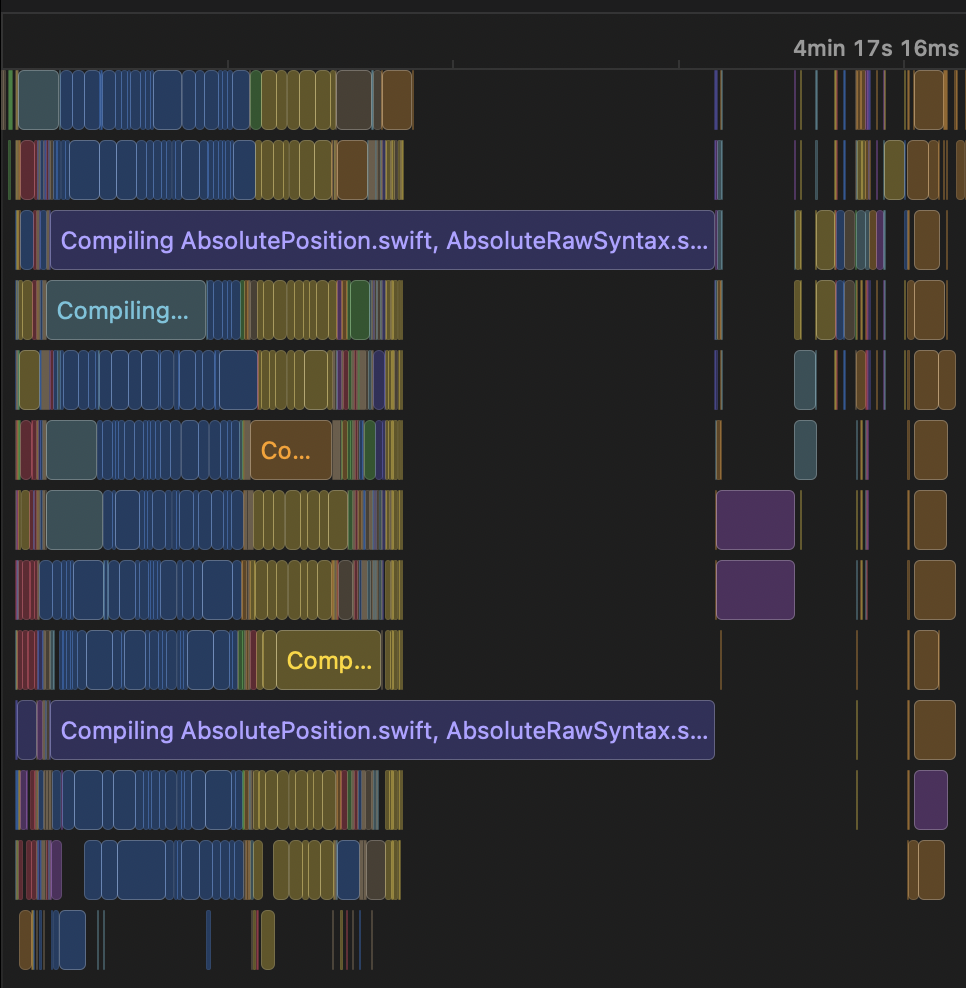This screenshot has height=988, width=966.
Task: Select the lower Compiling AbsolutePosition.swift task bar
Action: [382, 730]
